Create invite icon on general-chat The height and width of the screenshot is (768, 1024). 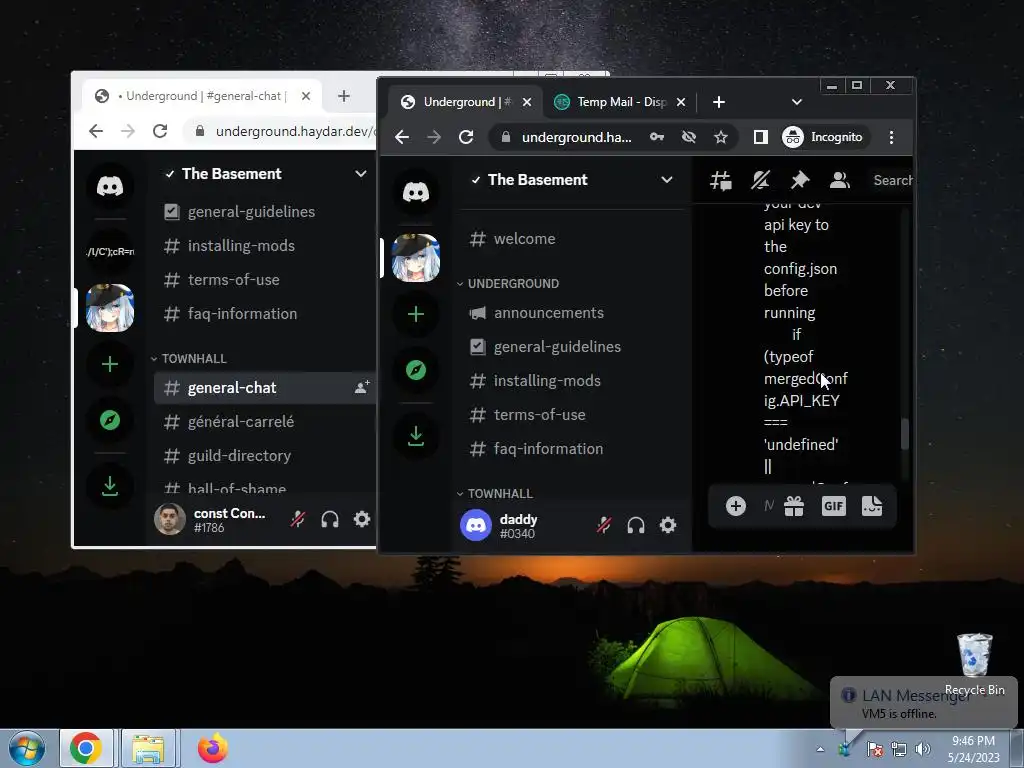[x=362, y=387]
